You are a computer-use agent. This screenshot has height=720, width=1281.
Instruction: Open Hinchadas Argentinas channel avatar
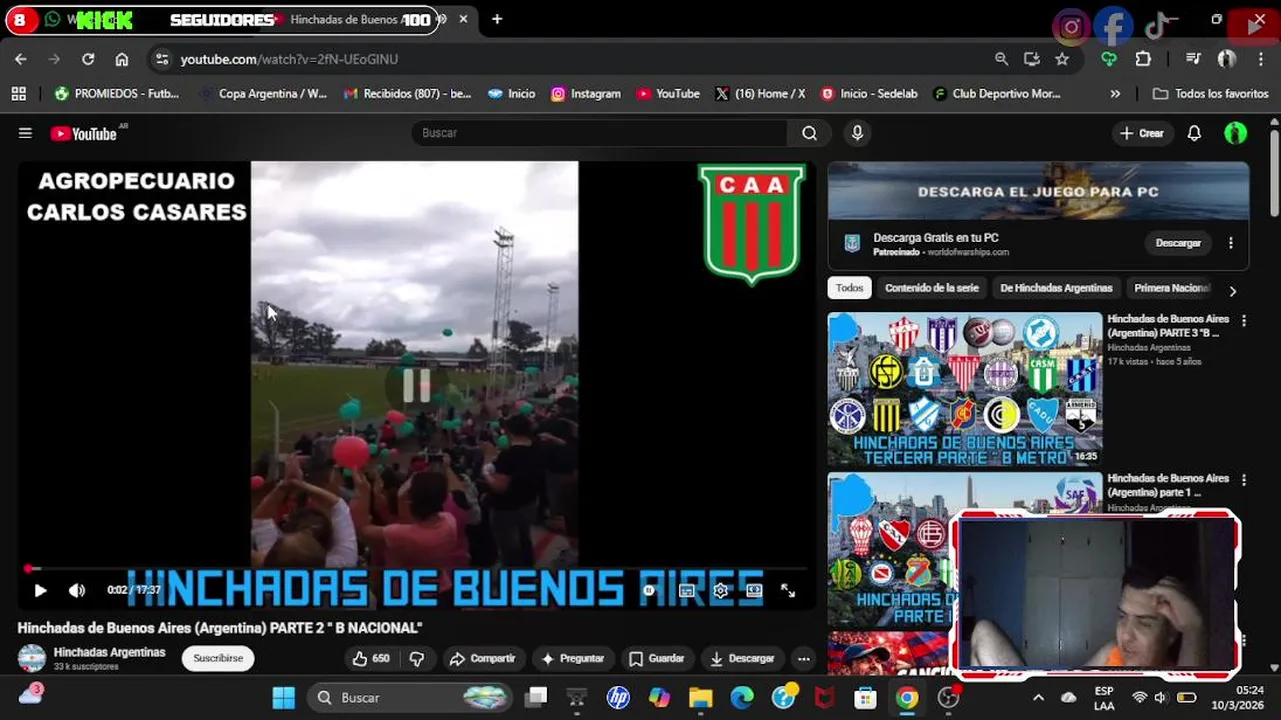tap(32, 658)
